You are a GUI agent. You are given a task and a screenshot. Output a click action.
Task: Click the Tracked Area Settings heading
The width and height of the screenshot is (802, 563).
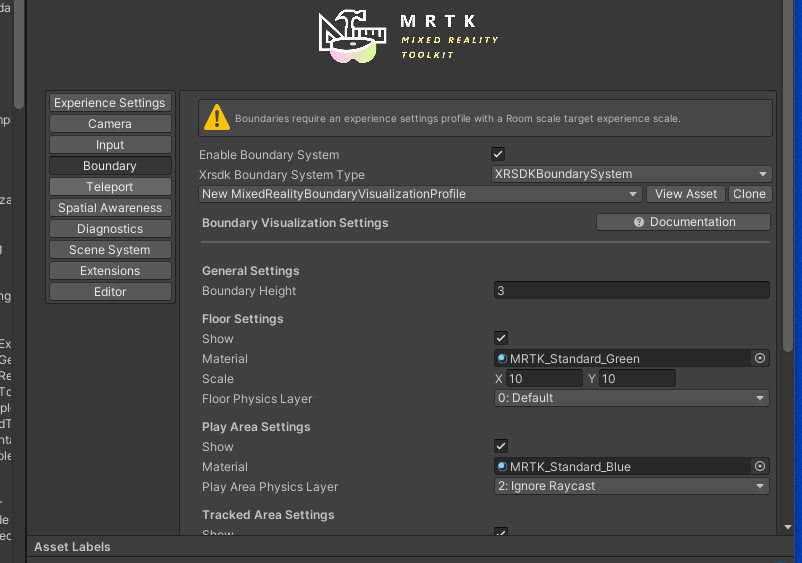tap(268, 514)
